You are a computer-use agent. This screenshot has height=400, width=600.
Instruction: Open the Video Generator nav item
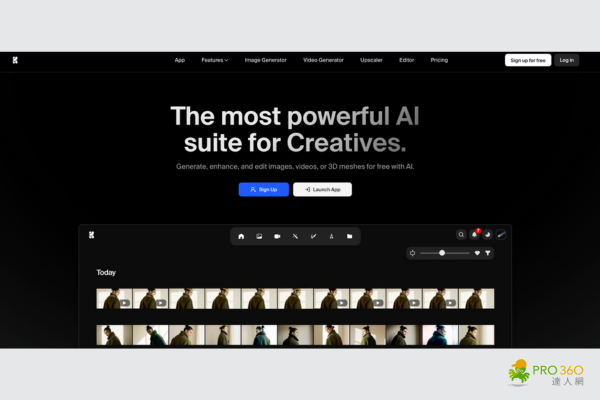323,60
